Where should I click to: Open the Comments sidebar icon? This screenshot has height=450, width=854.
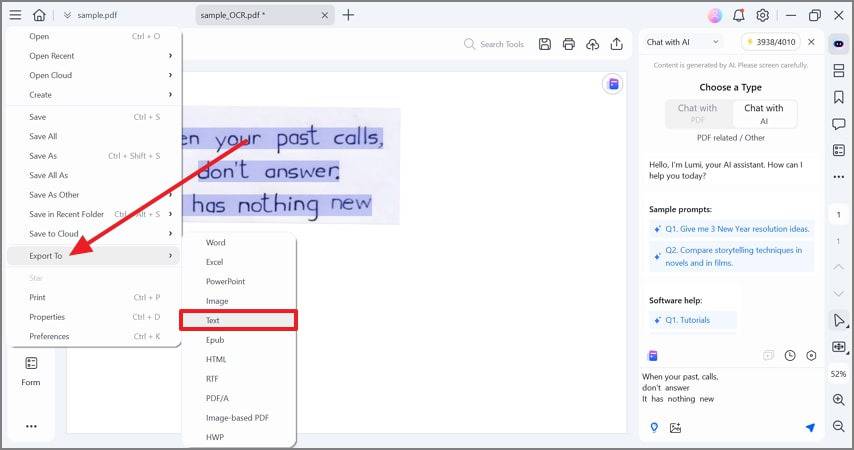[839, 124]
